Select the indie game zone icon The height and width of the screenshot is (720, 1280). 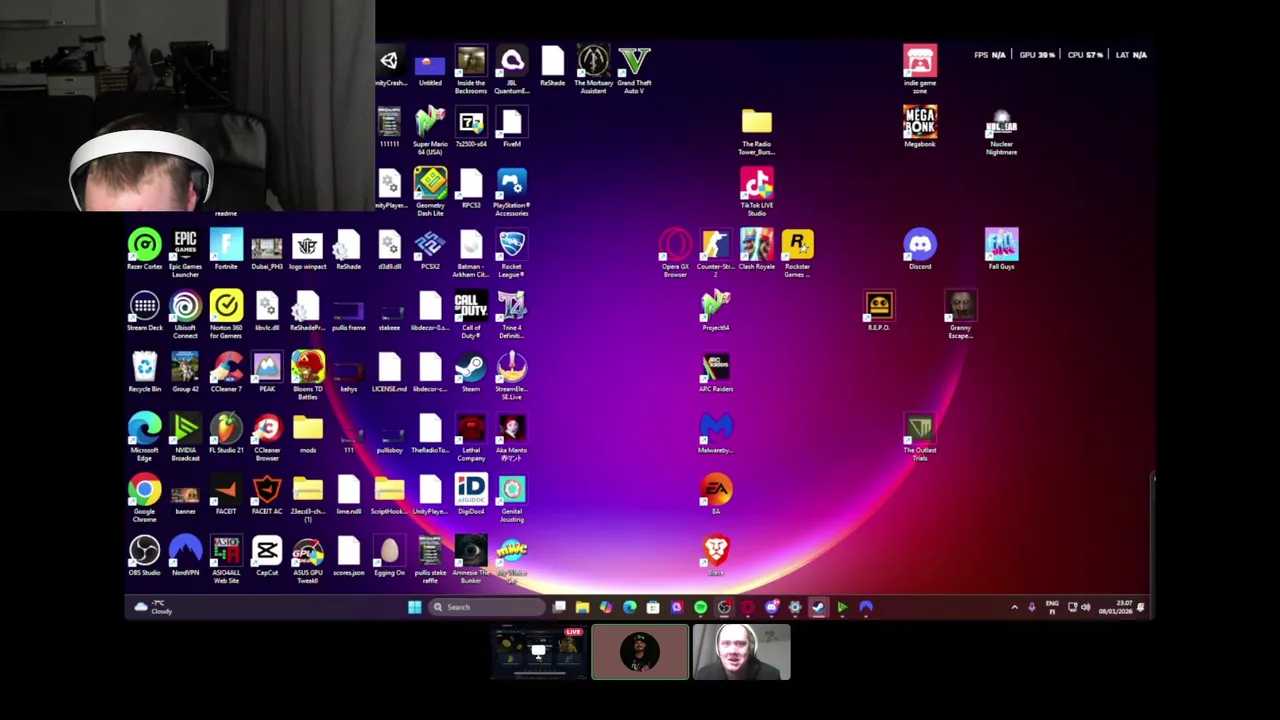point(920,69)
